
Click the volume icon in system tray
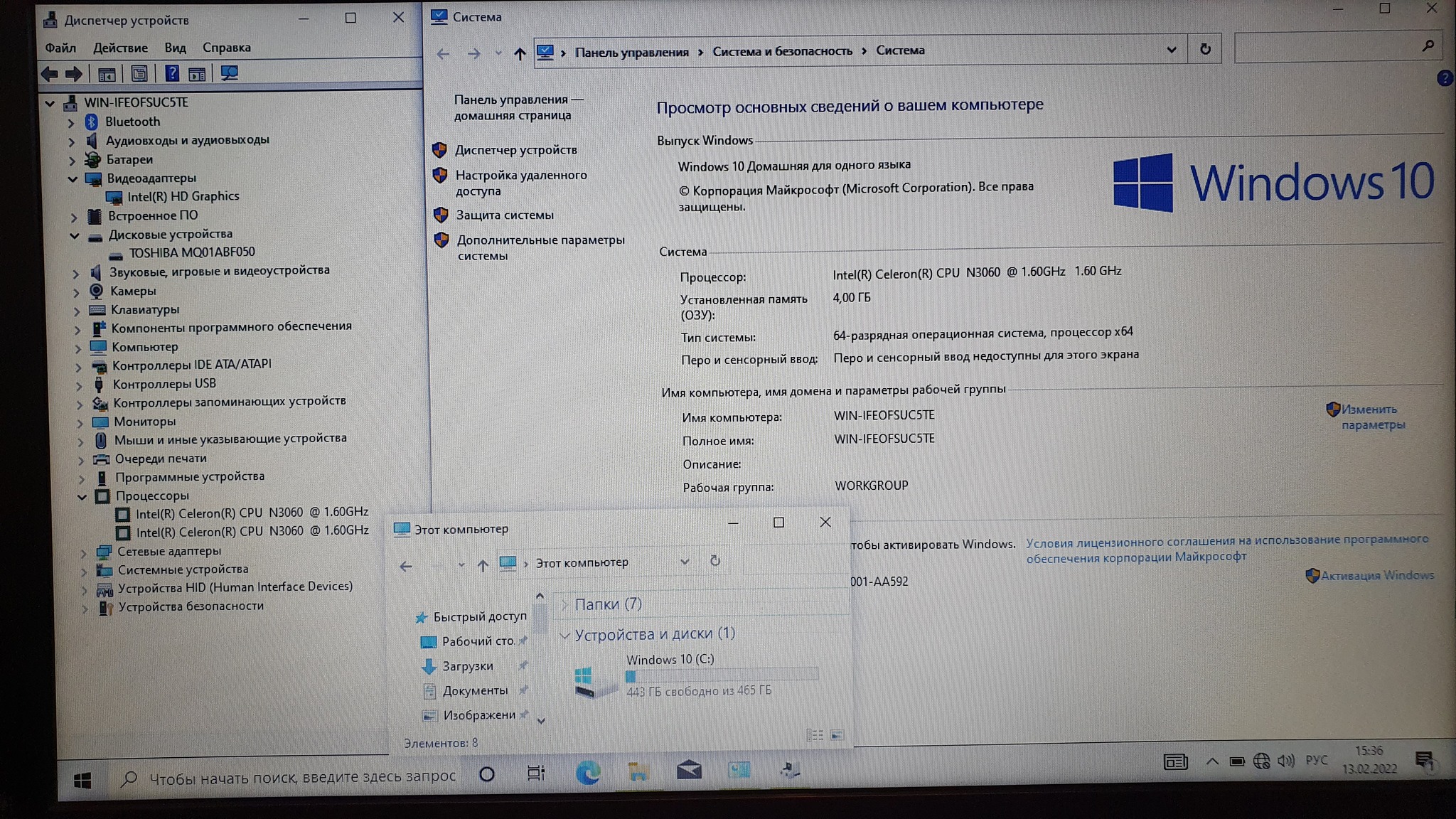[1285, 761]
